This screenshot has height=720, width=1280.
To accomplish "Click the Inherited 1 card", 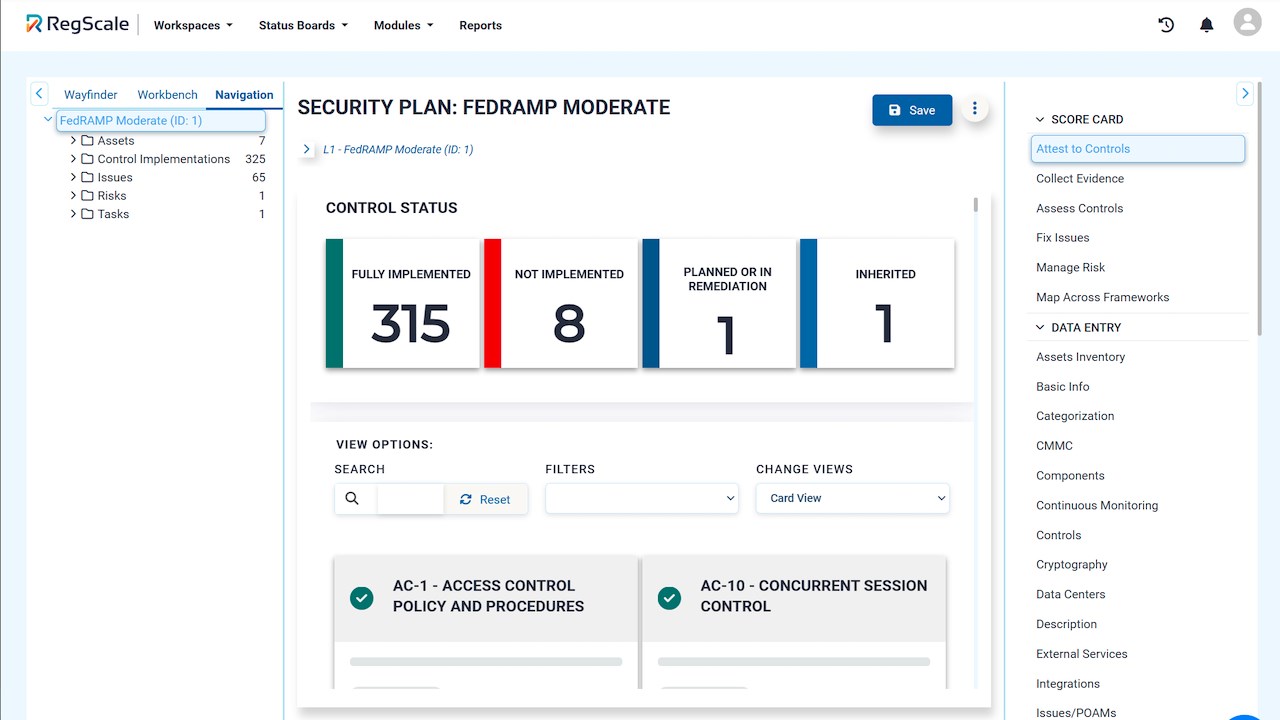I will (877, 303).
